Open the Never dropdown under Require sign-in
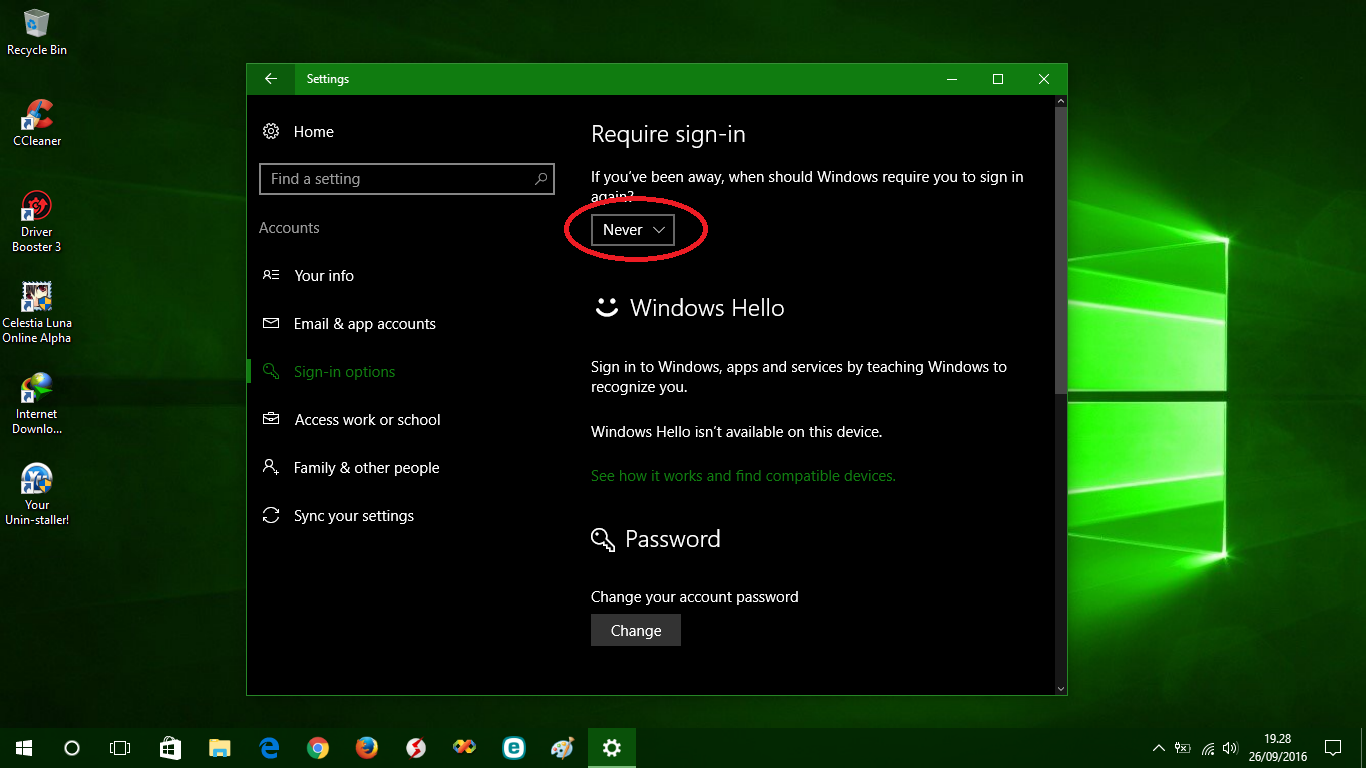Image resolution: width=1366 pixels, height=768 pixels. [x=632, y=229]
